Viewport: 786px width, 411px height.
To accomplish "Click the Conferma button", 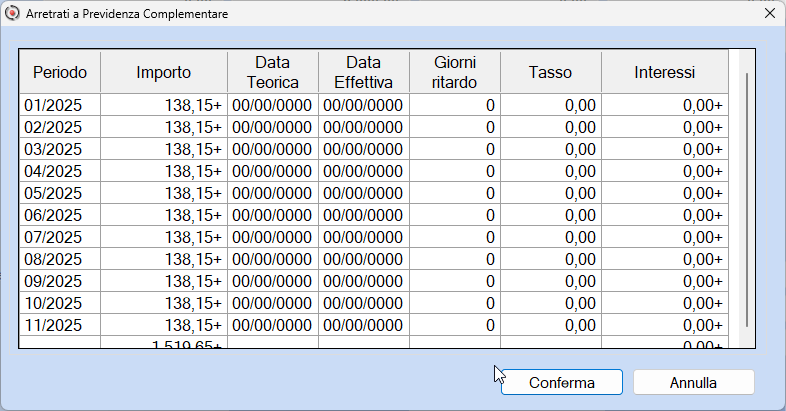I will click(x=561, y=382).
